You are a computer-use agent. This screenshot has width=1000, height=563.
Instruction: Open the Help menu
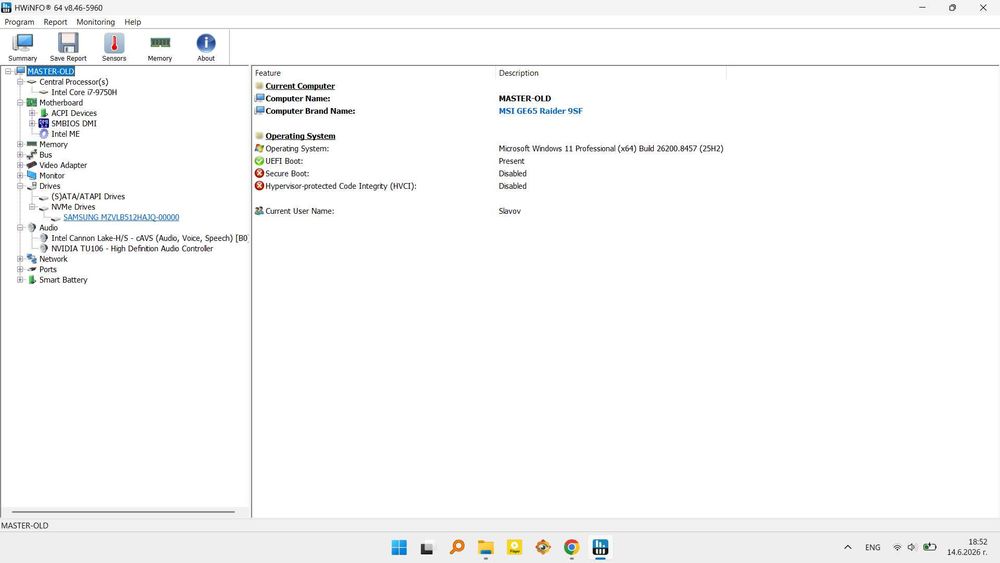point(133,22)
